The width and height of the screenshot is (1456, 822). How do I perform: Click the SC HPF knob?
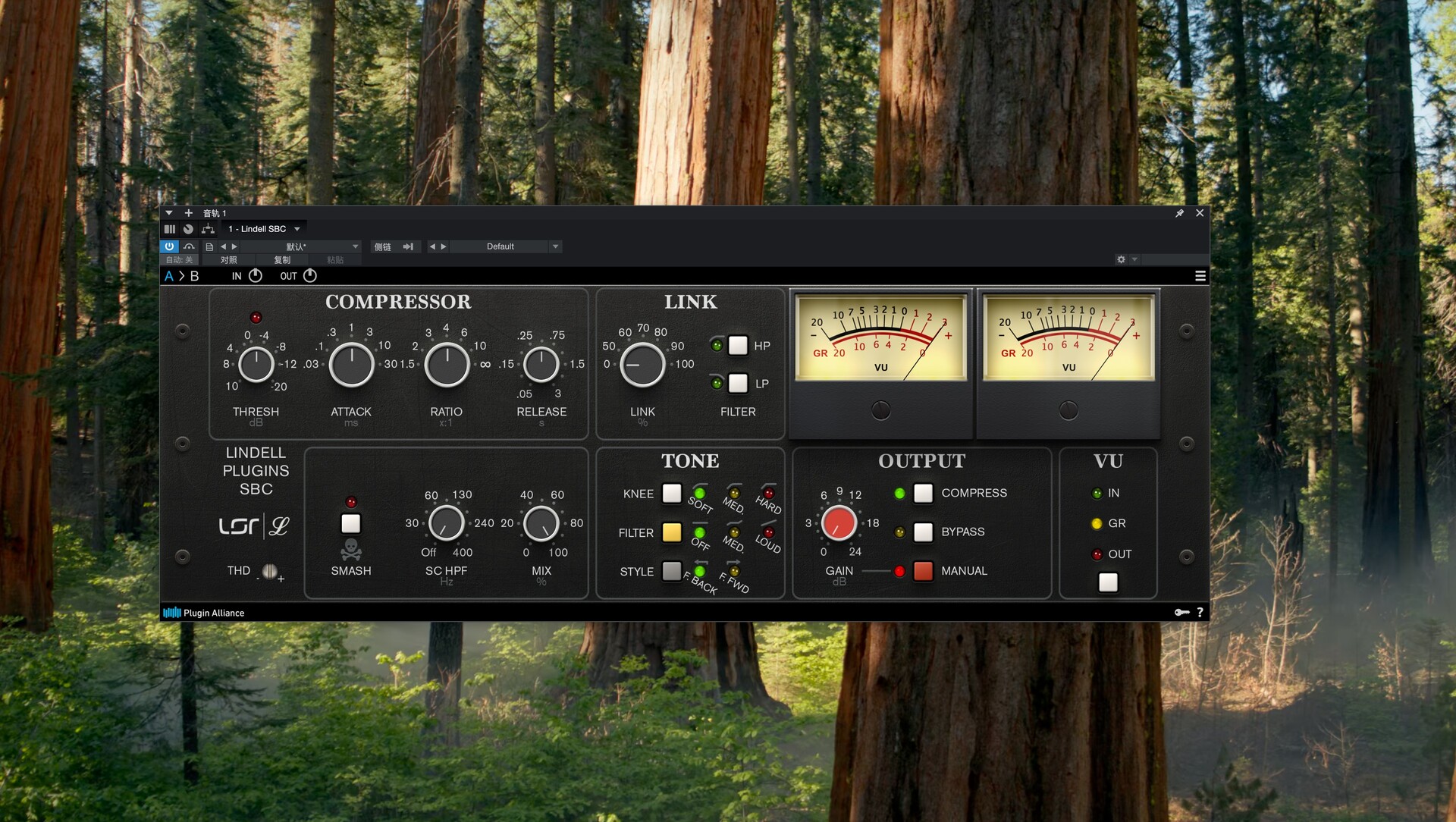click(446, 523)
